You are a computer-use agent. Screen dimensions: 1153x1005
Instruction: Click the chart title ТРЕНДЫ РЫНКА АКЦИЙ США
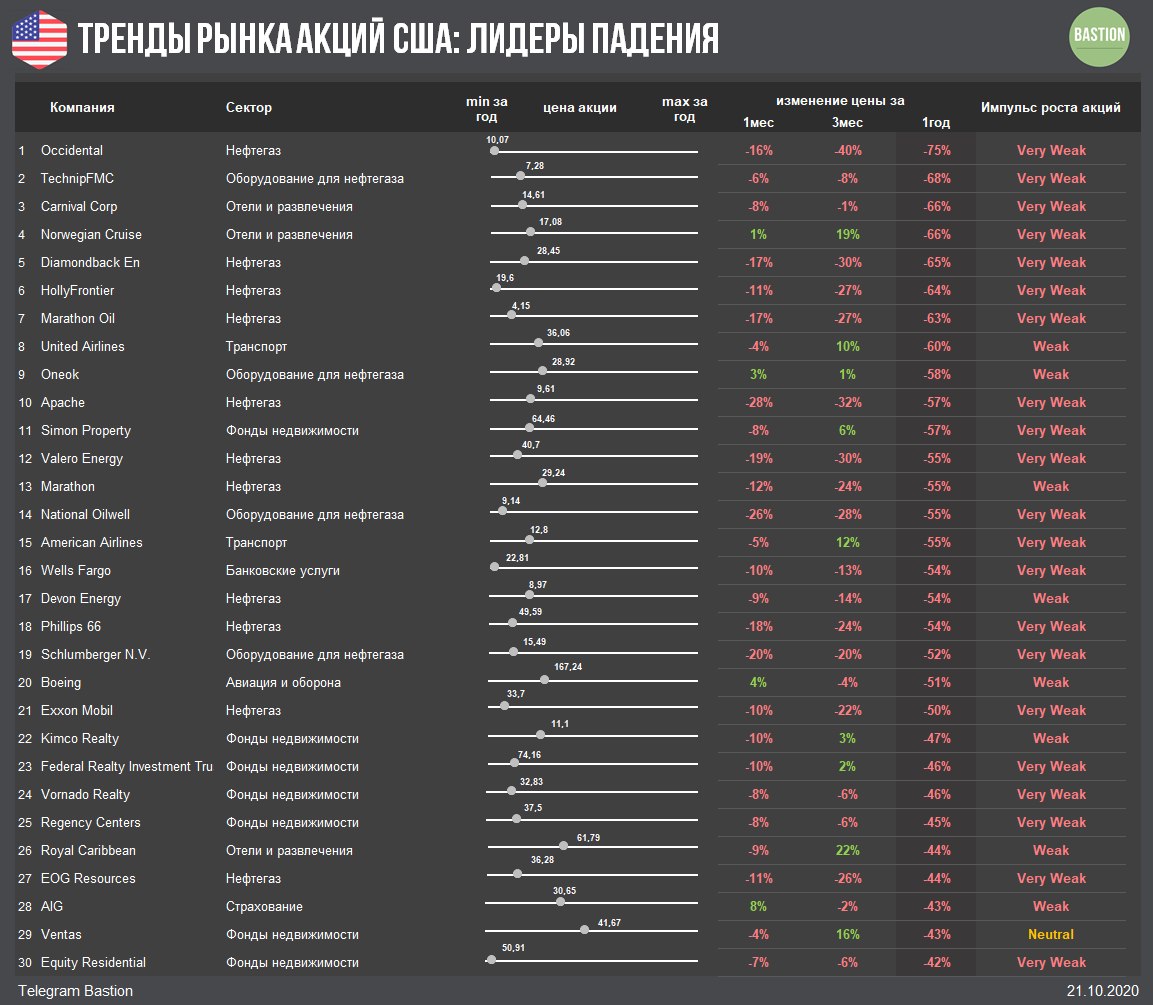(x=399, y=38)
